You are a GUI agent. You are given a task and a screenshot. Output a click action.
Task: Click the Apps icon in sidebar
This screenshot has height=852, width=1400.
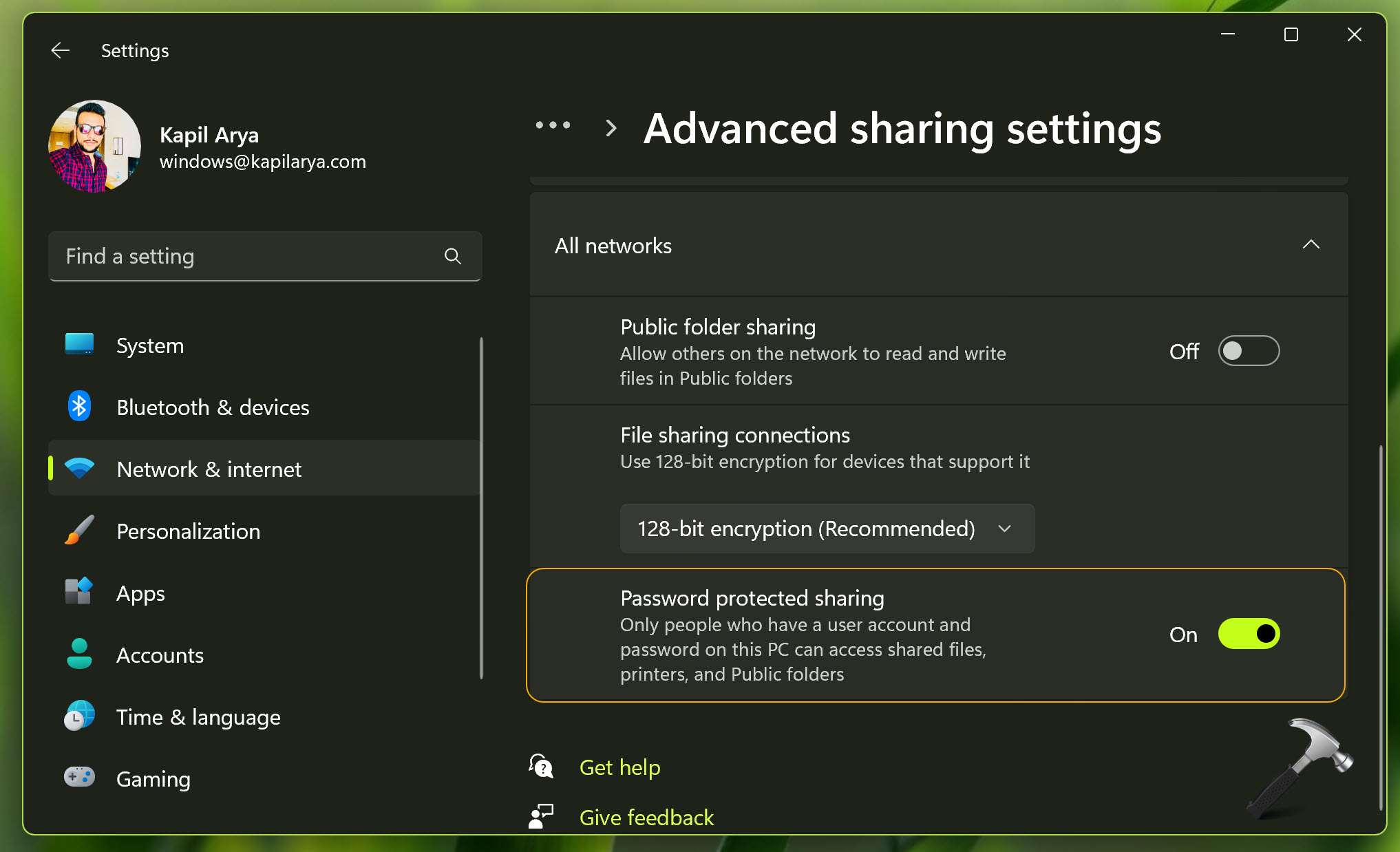[x=79, y=592]
